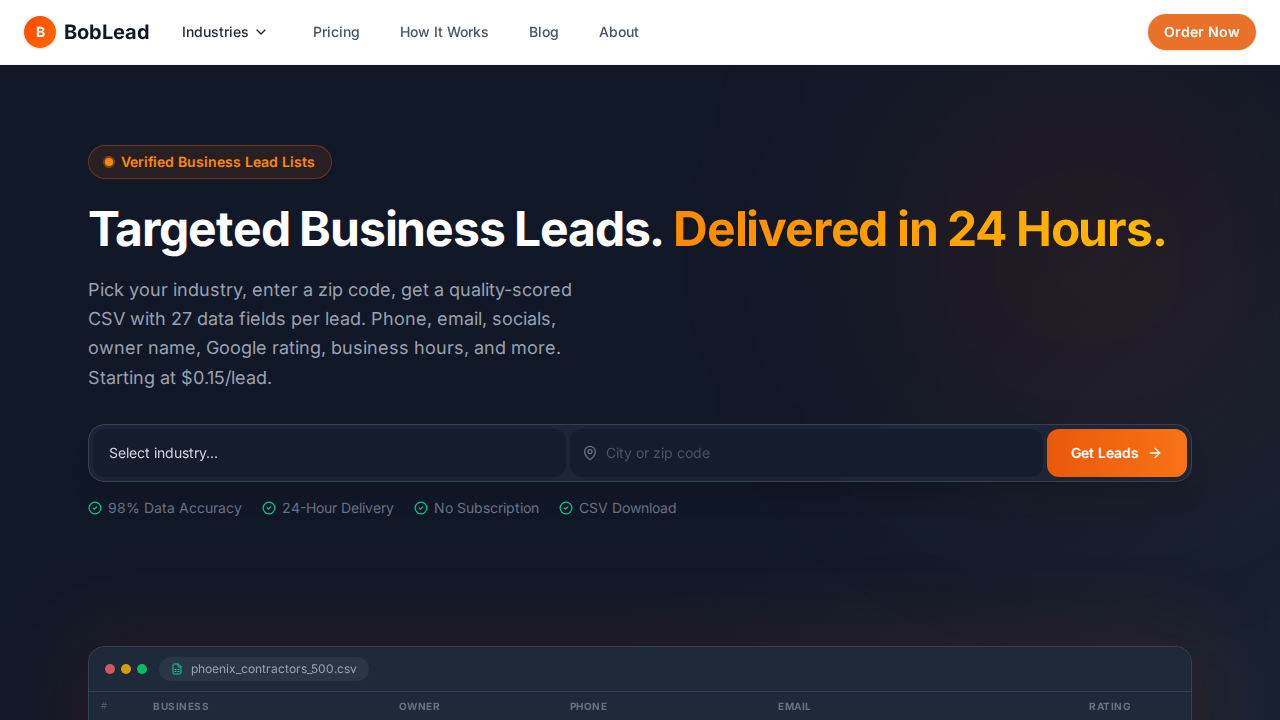Click the location pin icon in search
Image resolution: width=1280 pixels, height=720 pixels.
(590, 453)
